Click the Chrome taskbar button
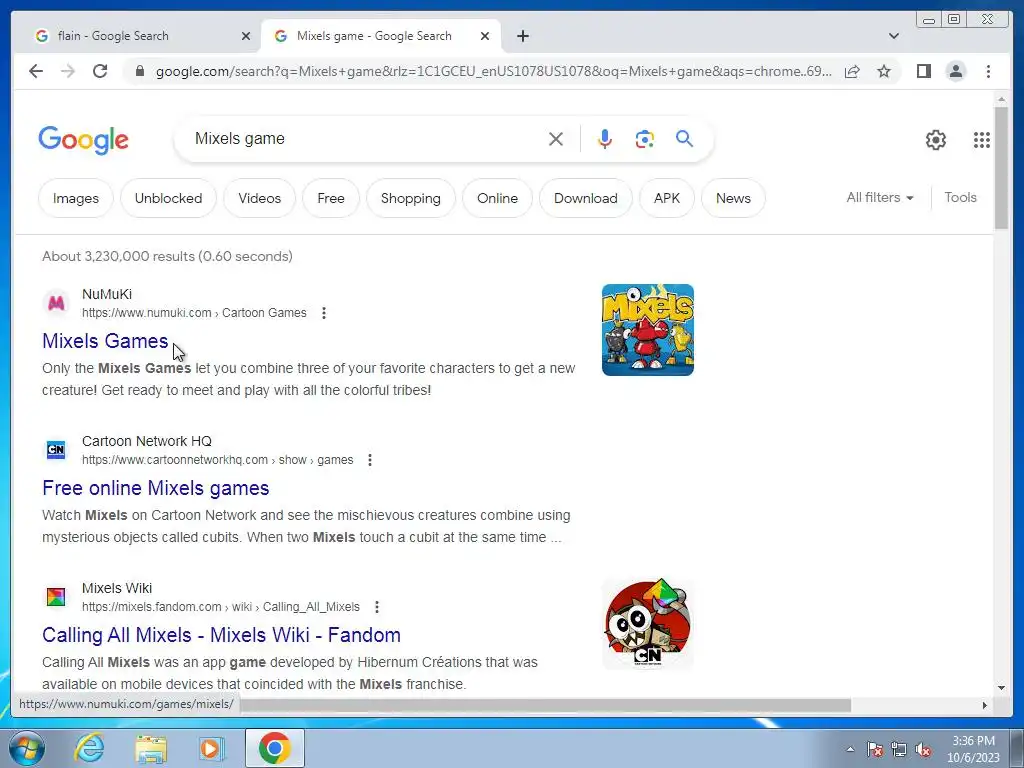The image size is (1024, 768). tap(275, 748)
